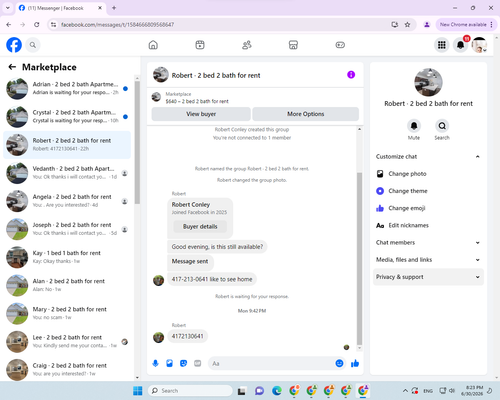Expand the Chat members section
This screenshot has width=500, height=400.
[428, 243]
